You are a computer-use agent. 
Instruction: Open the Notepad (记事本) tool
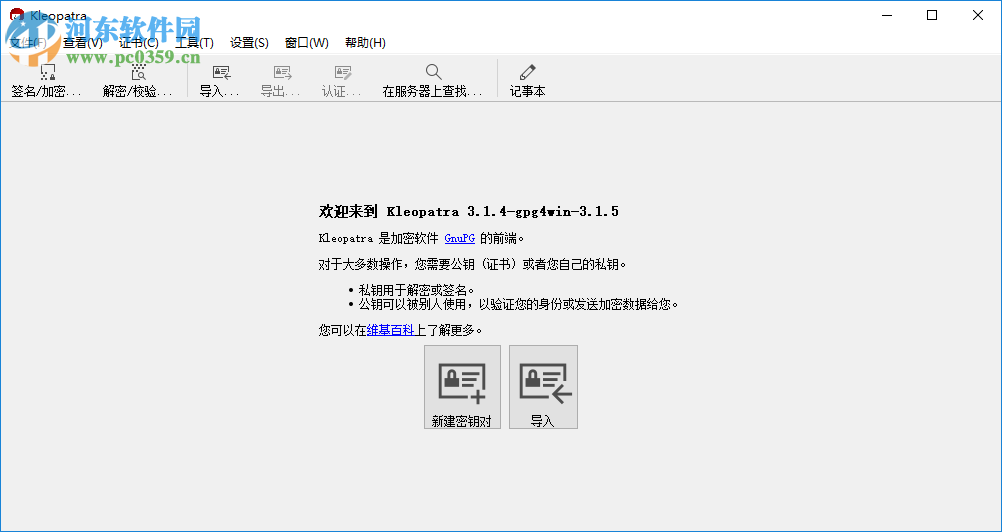(527, 80)
